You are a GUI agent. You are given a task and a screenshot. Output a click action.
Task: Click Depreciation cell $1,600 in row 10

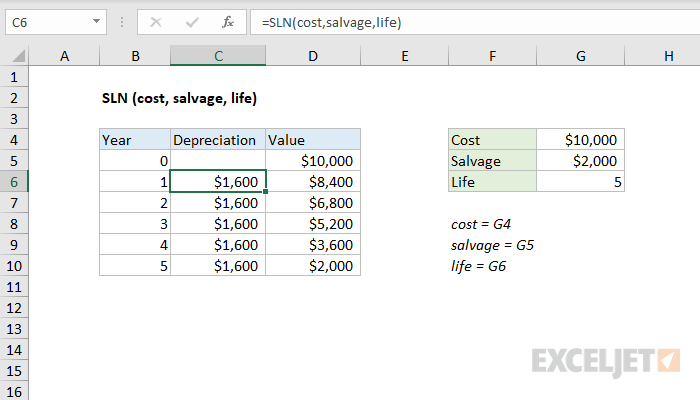click(x=218, y=266)
